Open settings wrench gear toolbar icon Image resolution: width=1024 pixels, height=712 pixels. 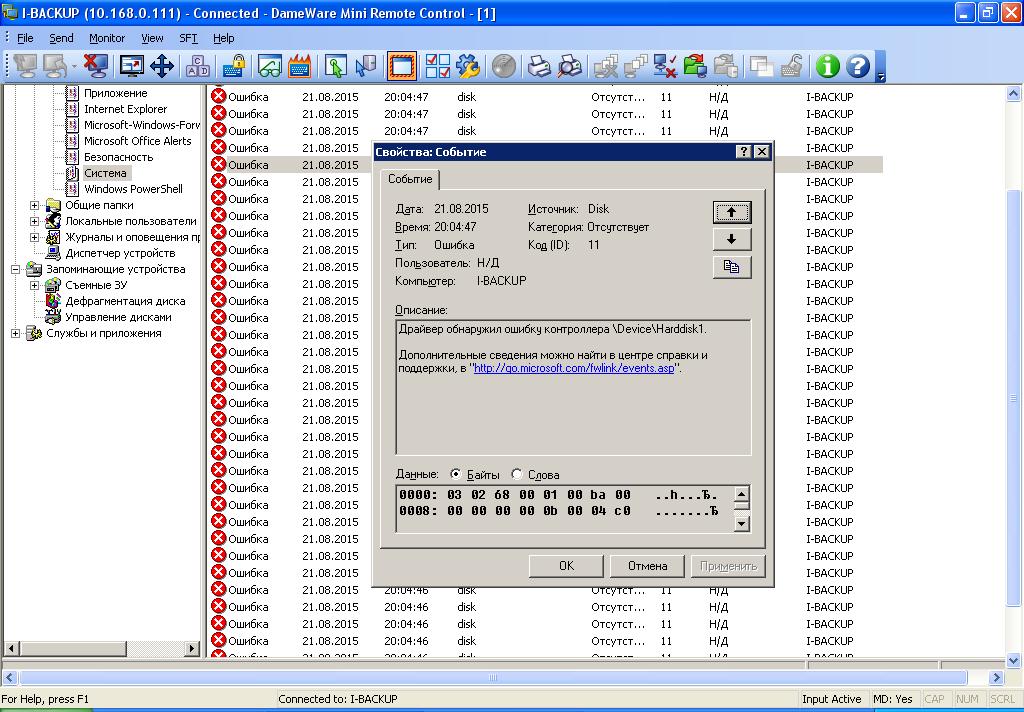(467, 66)
